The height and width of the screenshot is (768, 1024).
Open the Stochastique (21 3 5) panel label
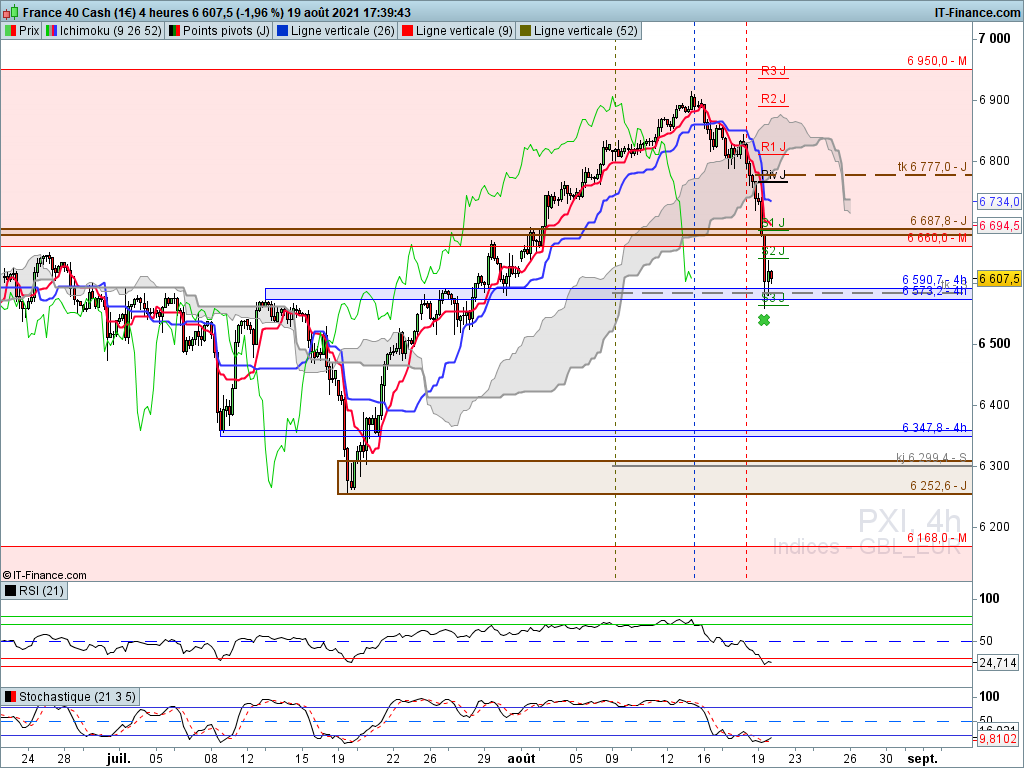(x=70, y=697)
